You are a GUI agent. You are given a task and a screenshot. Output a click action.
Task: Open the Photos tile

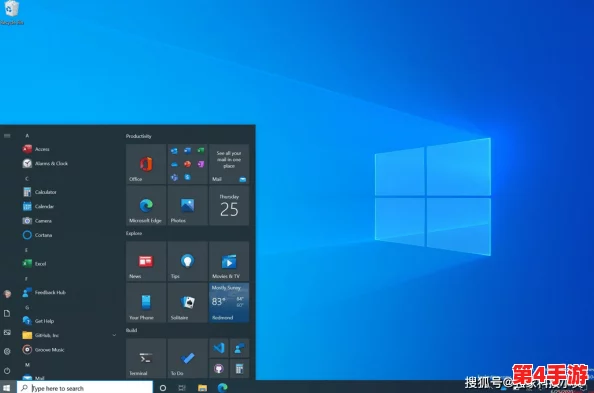[188, 205]
